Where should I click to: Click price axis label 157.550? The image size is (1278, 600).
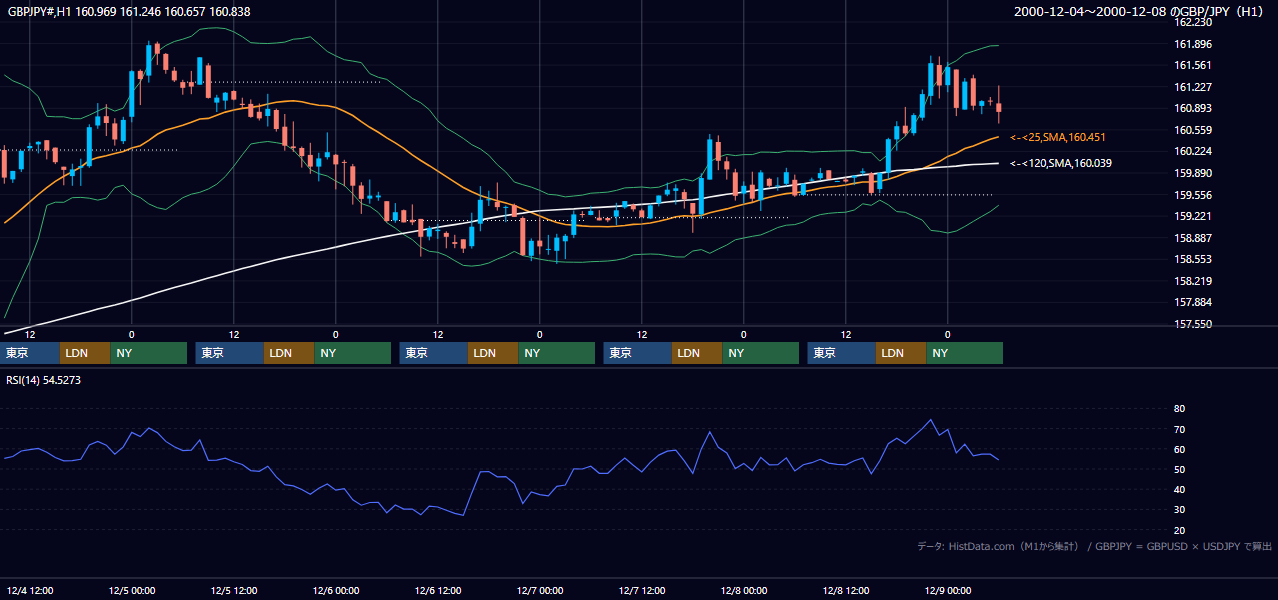coord(1193,324)
